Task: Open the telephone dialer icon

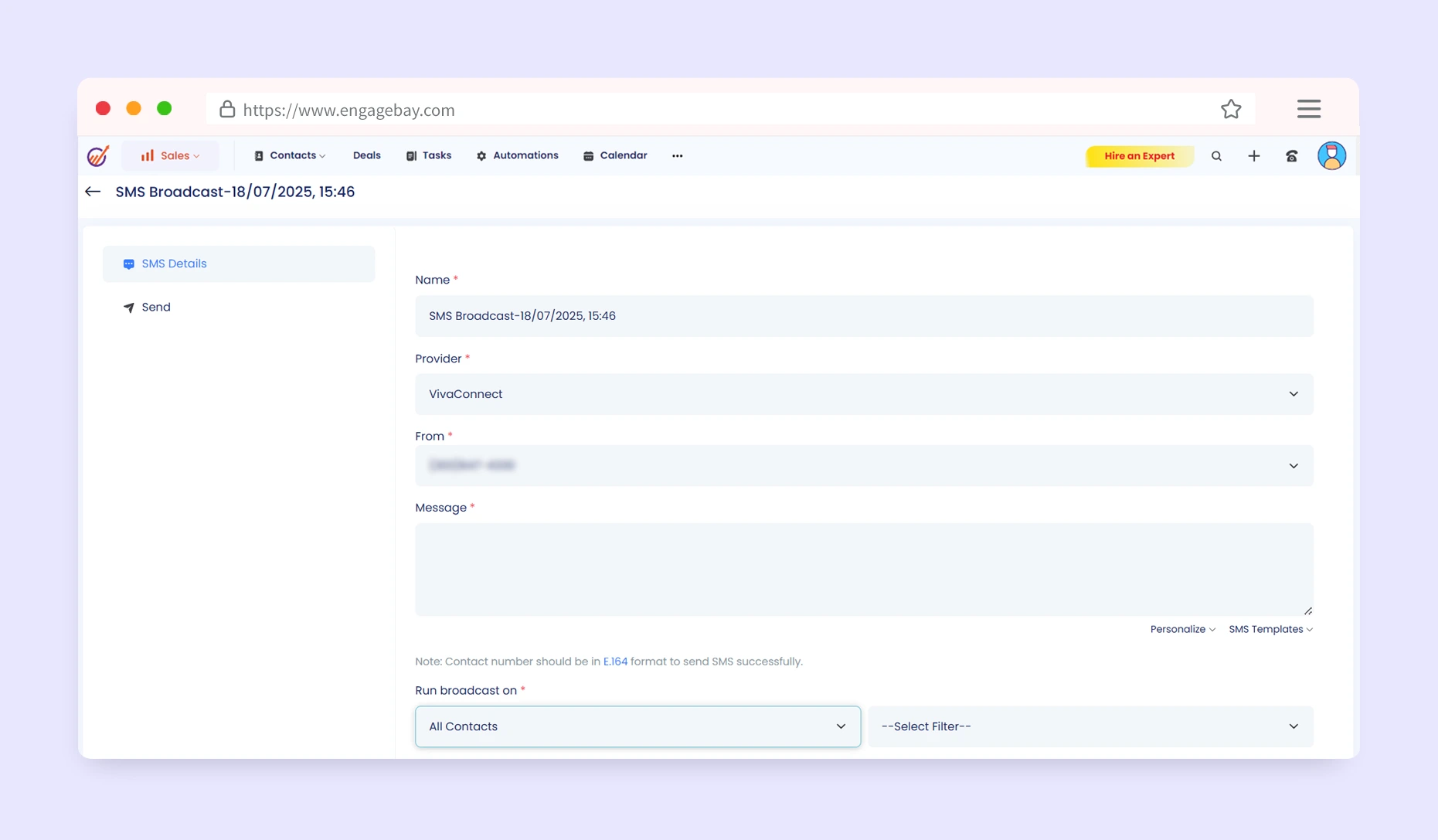Action: [1291, 156]
